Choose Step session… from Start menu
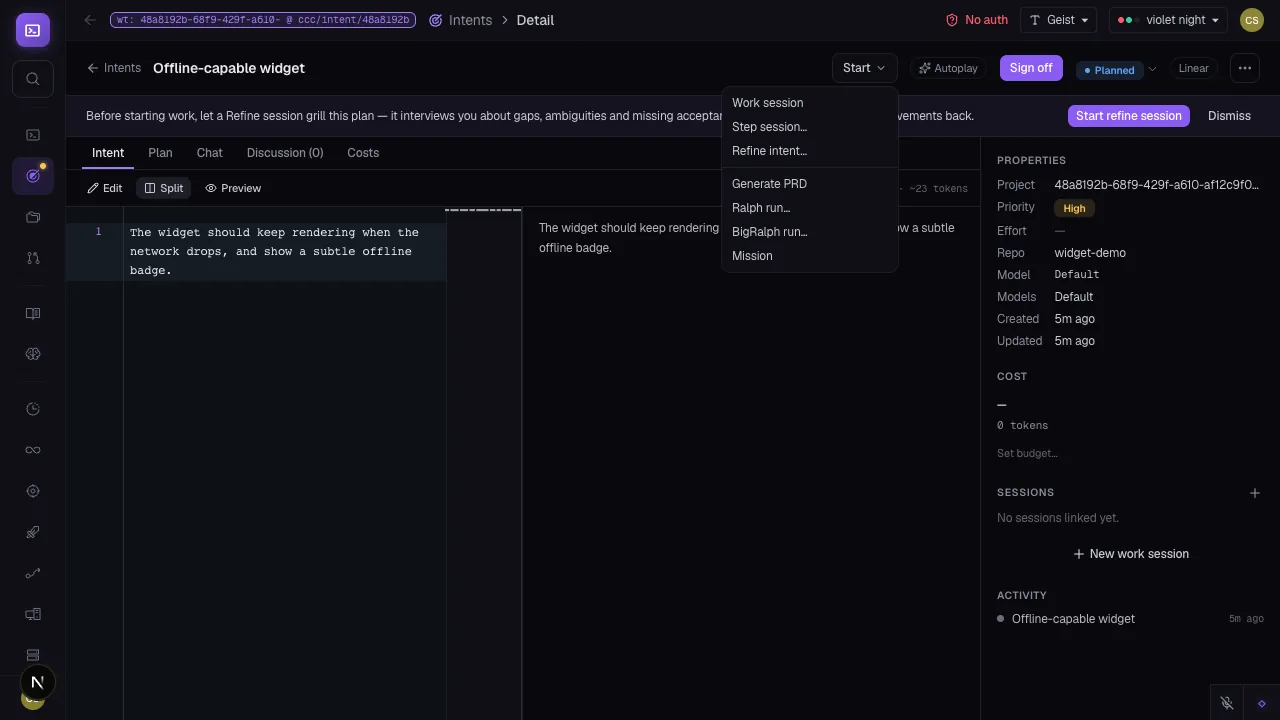 tap(809, 127)
